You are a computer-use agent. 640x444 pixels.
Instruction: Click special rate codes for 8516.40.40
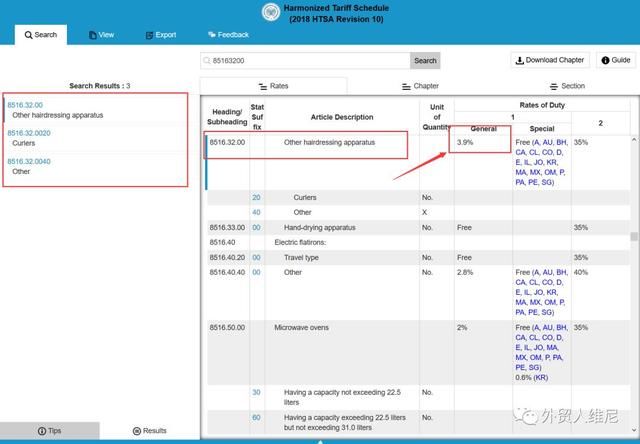click(x=542, y=292)
